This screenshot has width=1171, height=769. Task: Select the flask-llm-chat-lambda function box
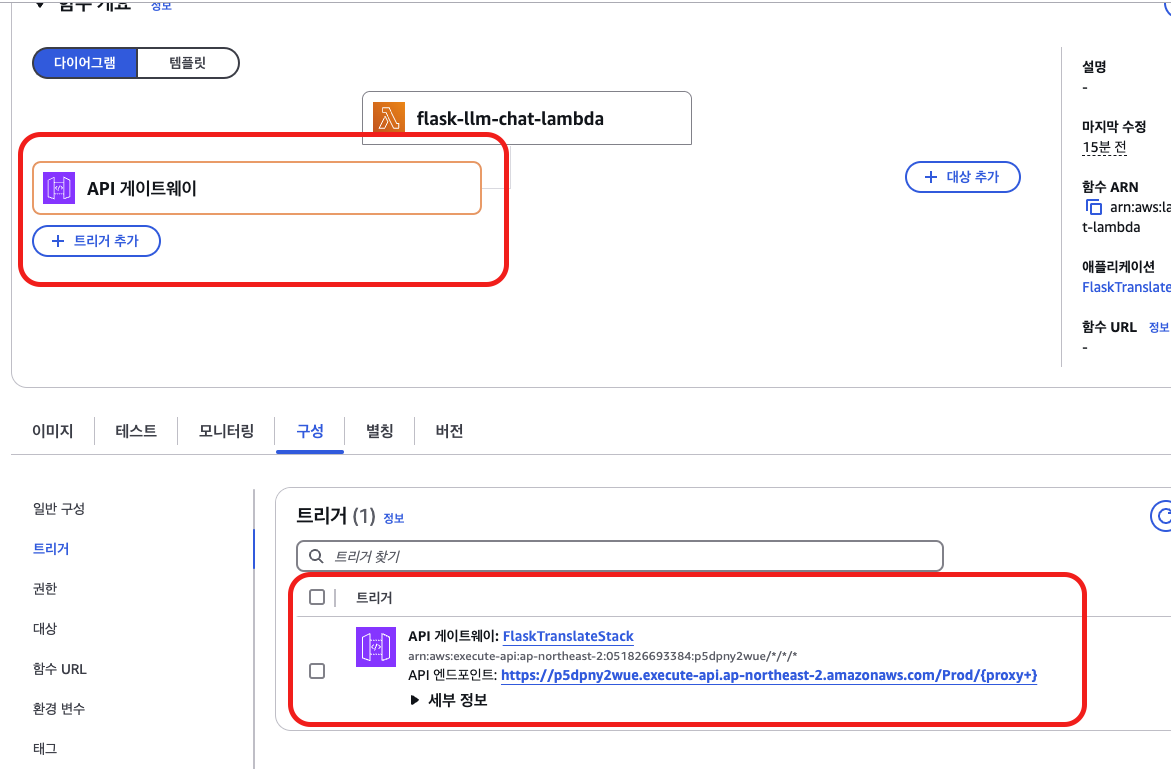coord(527,118)
